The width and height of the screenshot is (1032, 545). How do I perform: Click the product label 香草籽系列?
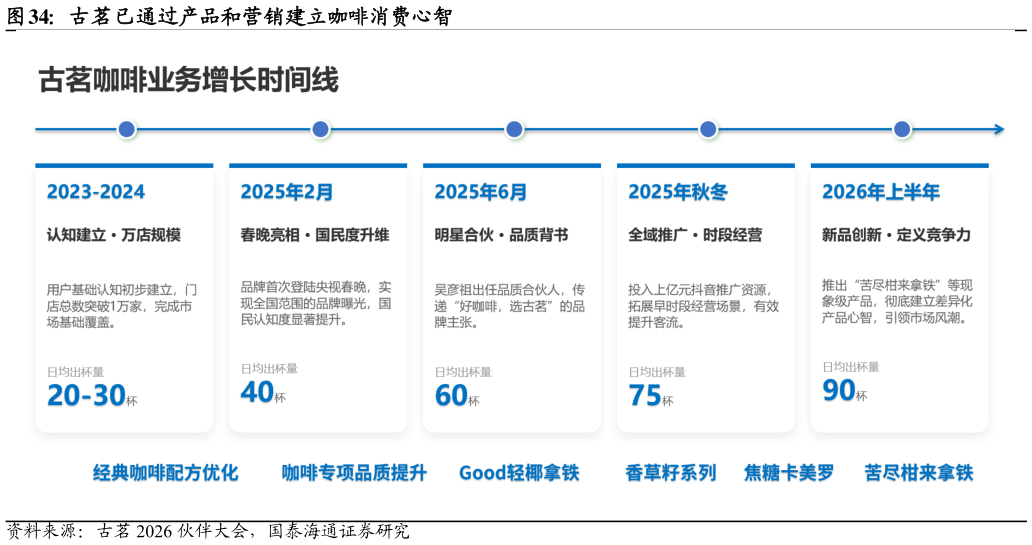[x=671, y=473]
